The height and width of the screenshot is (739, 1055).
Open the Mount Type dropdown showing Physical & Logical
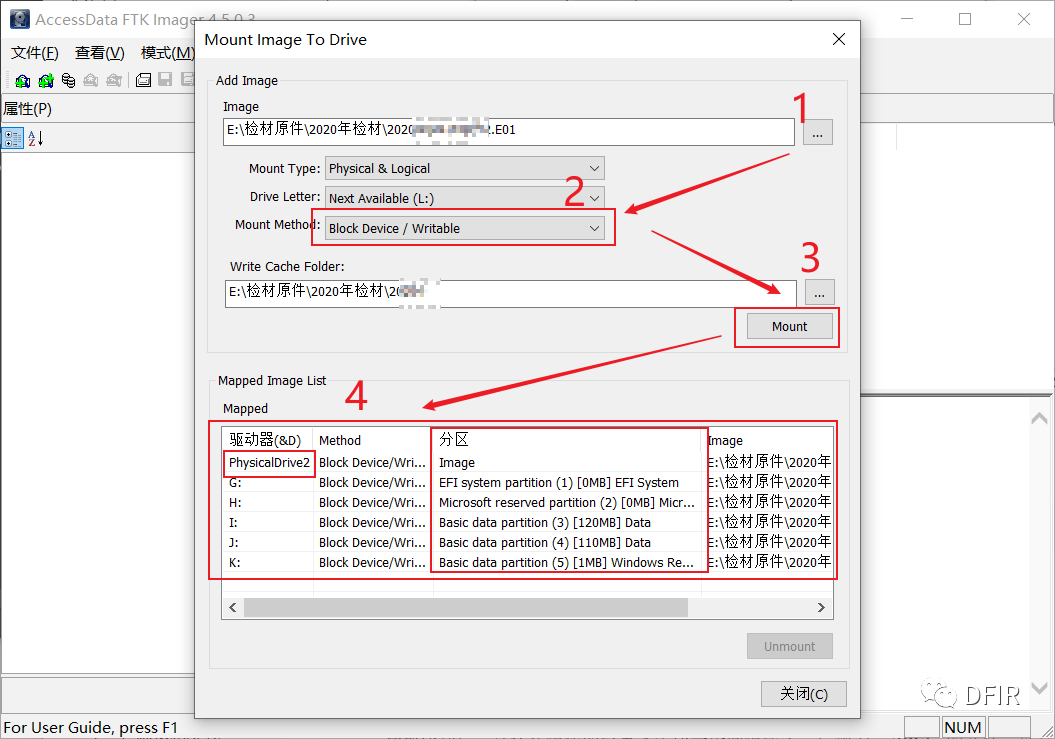click(465, 168)
